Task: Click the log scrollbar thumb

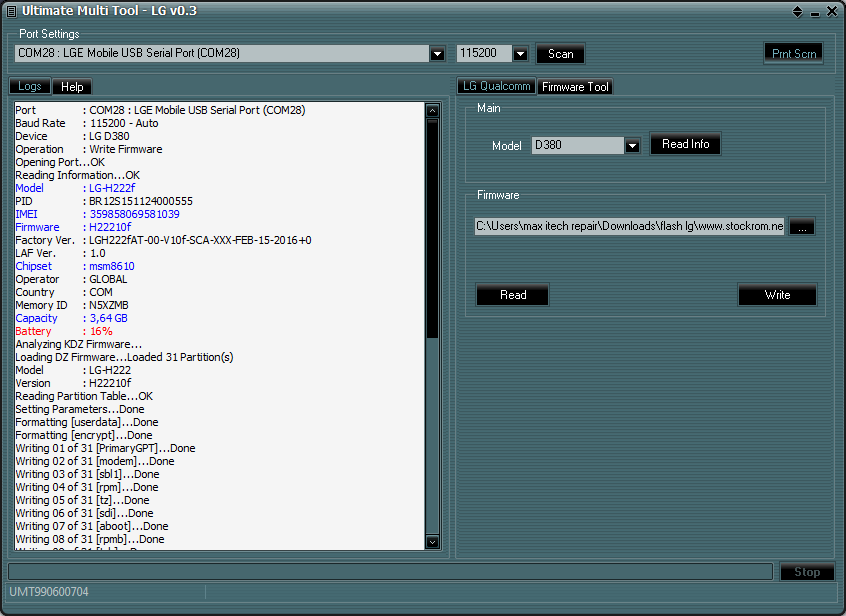Action: 432,229
